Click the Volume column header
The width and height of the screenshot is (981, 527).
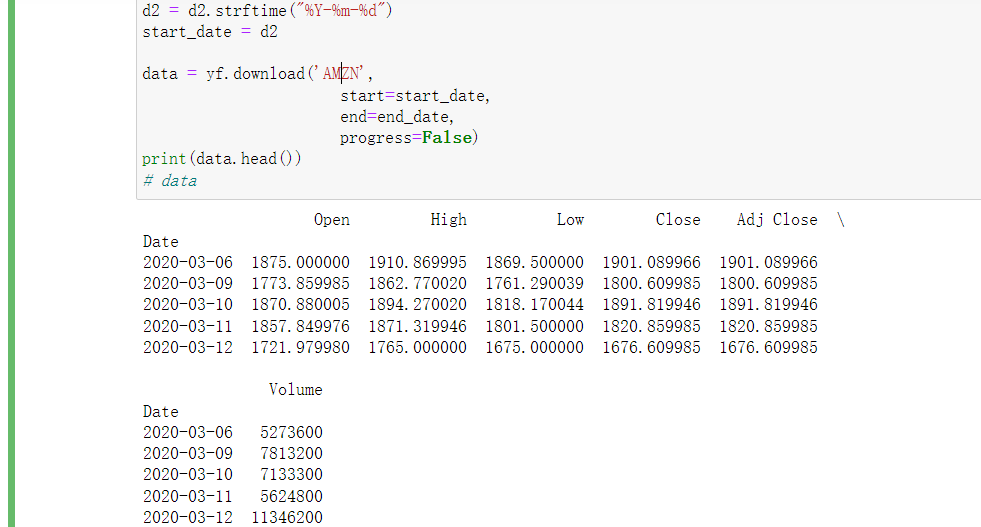295,389
